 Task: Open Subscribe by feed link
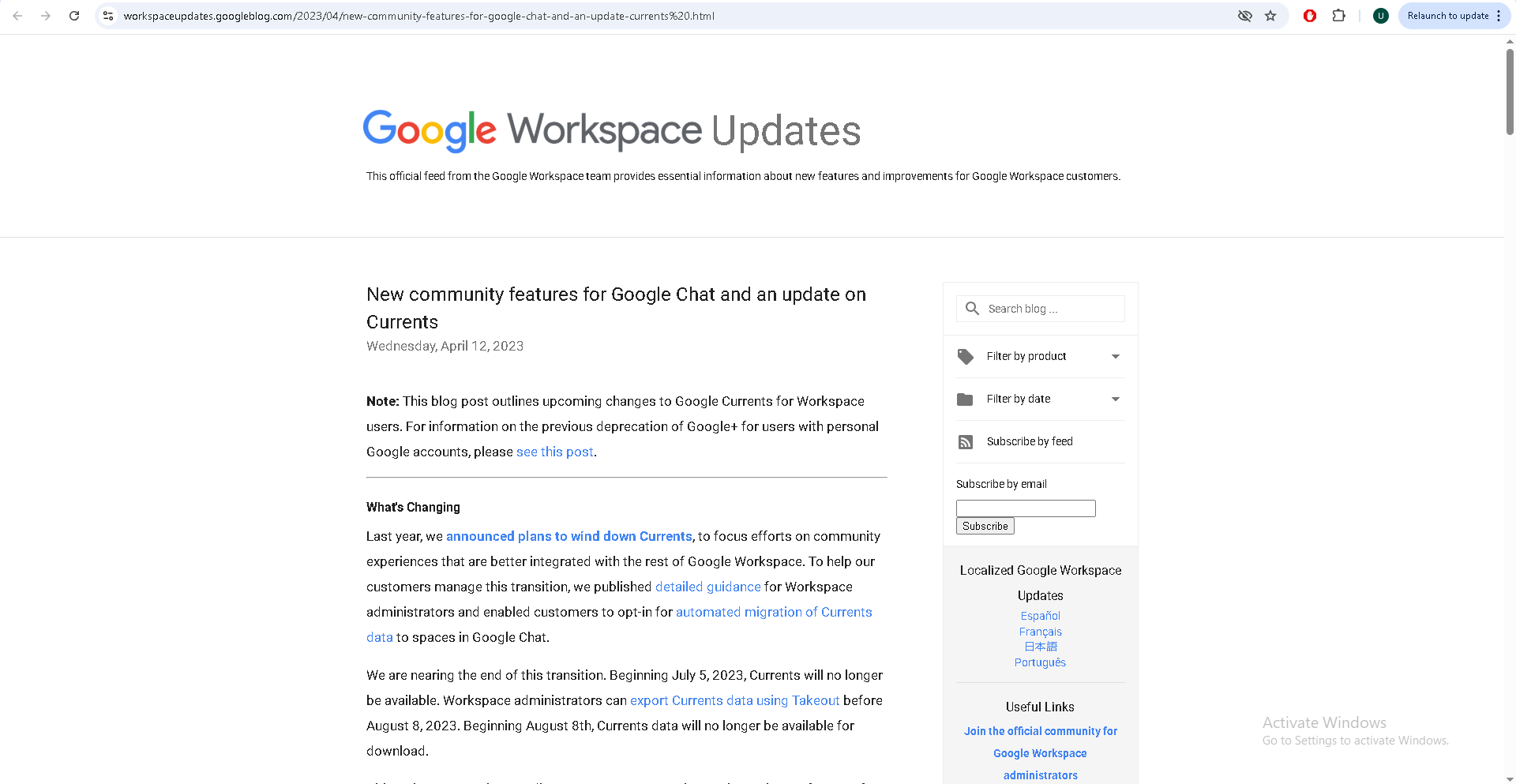(1030, 441)
